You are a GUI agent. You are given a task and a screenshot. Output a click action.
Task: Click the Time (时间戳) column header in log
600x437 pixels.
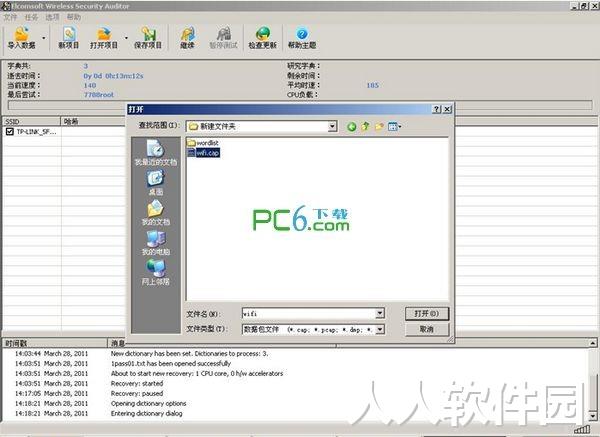(55, 343)
